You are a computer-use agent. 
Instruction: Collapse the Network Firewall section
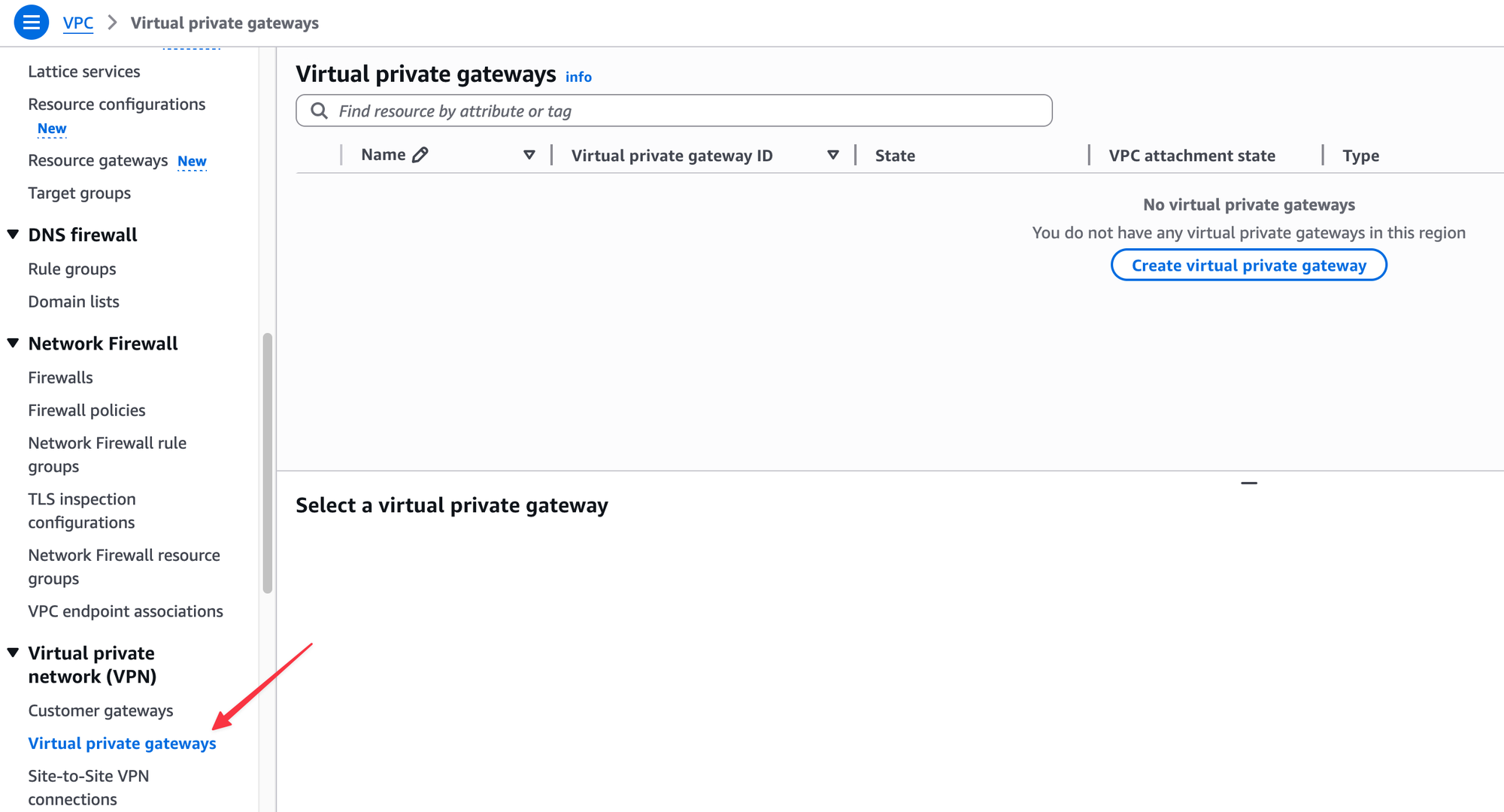(x=13, y=344)
